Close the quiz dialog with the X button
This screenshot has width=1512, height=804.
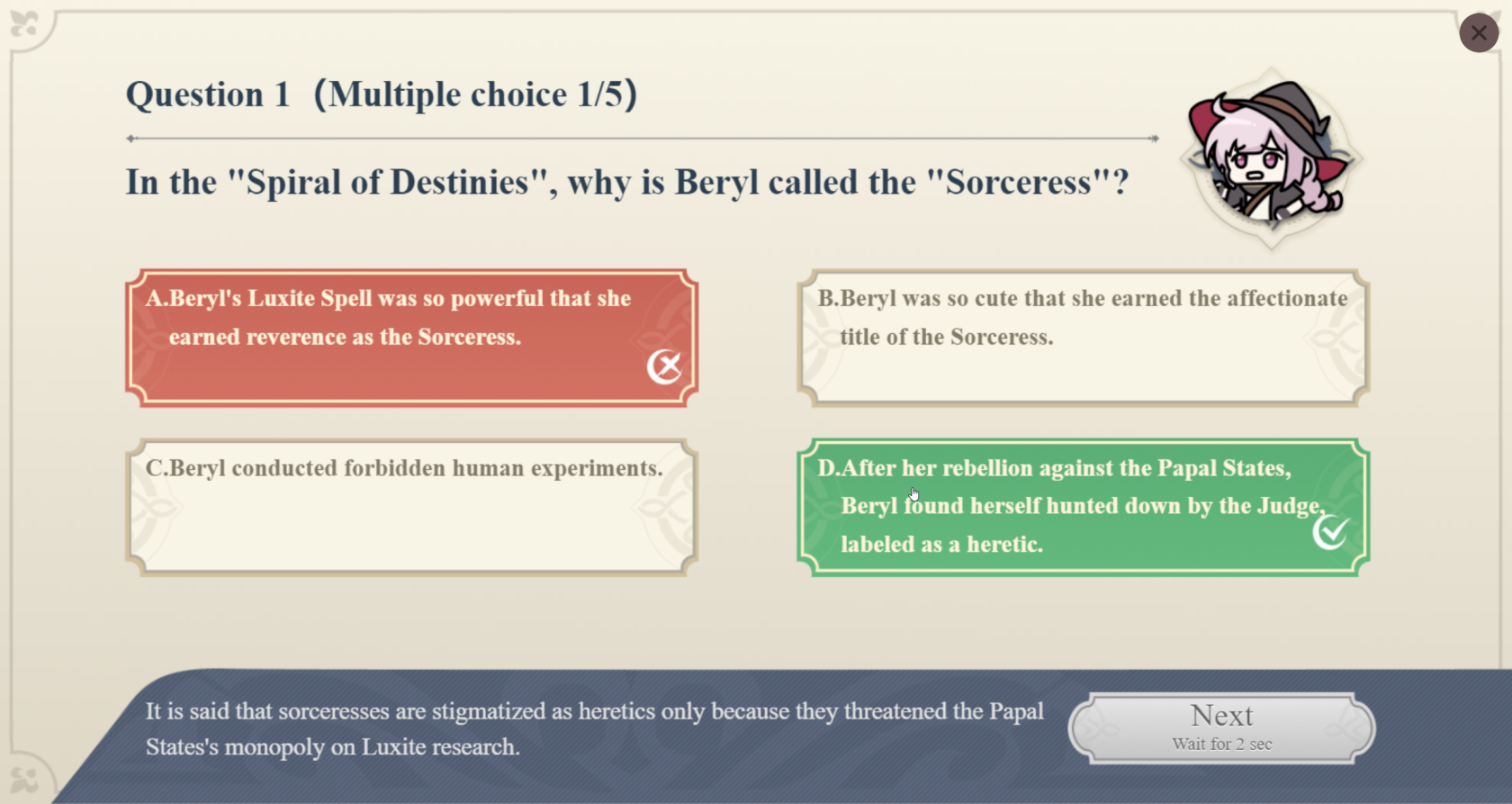pyautogui.click(x=1479, y=33)
